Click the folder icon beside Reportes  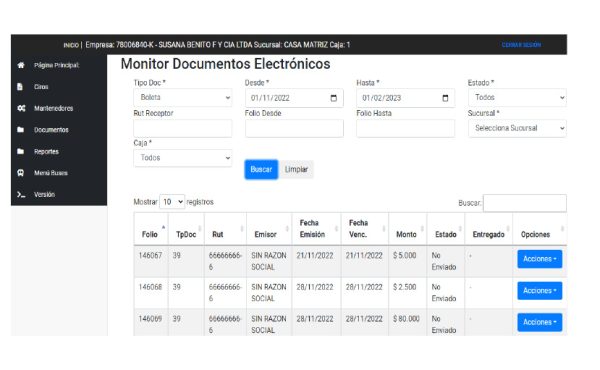point(21,152)
